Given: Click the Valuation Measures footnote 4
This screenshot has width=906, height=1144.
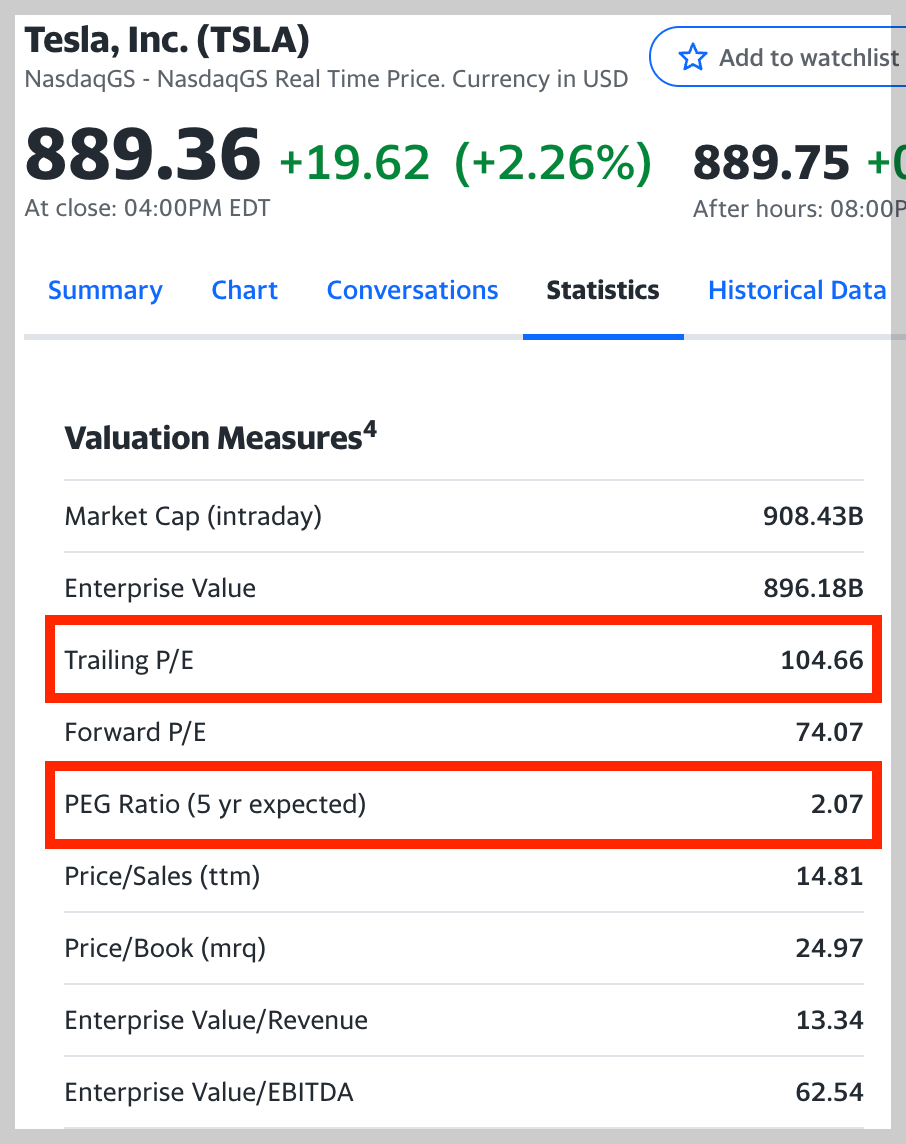Looking at the screenshot, I should tap(370, 429).
